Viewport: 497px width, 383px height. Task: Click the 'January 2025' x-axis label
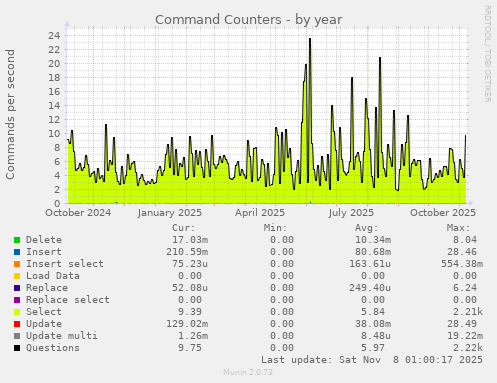coord(170,213)
